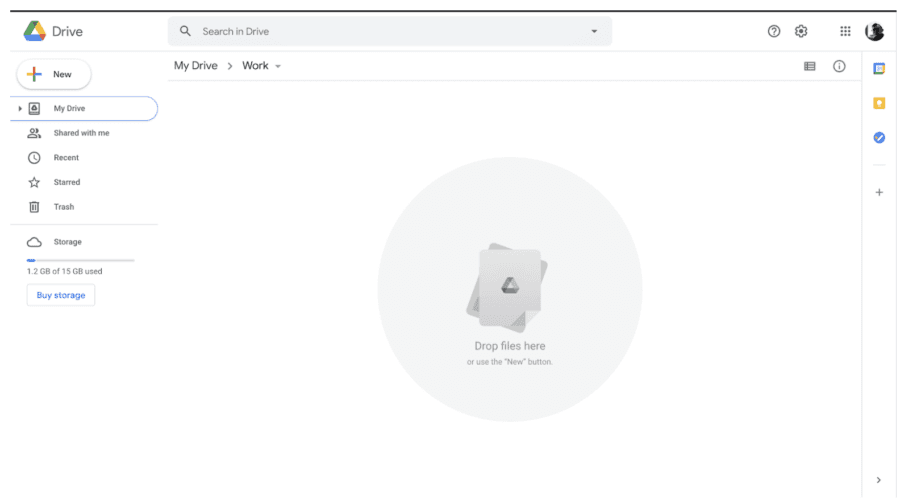Switch to list layout icon

coord(809,67)
